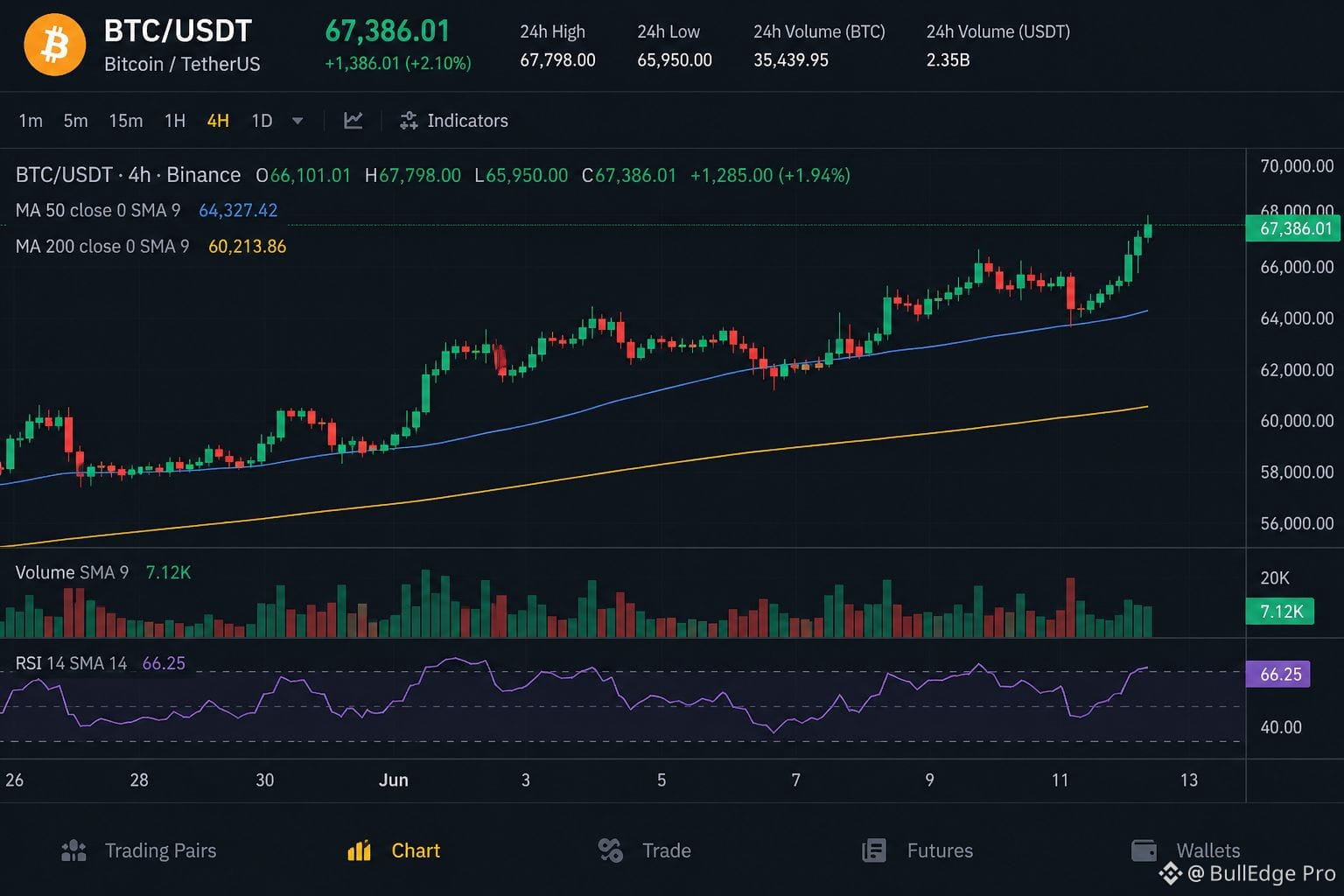
Task: Click the green 7.12K volume axis tag
Action: point(1280,612)
